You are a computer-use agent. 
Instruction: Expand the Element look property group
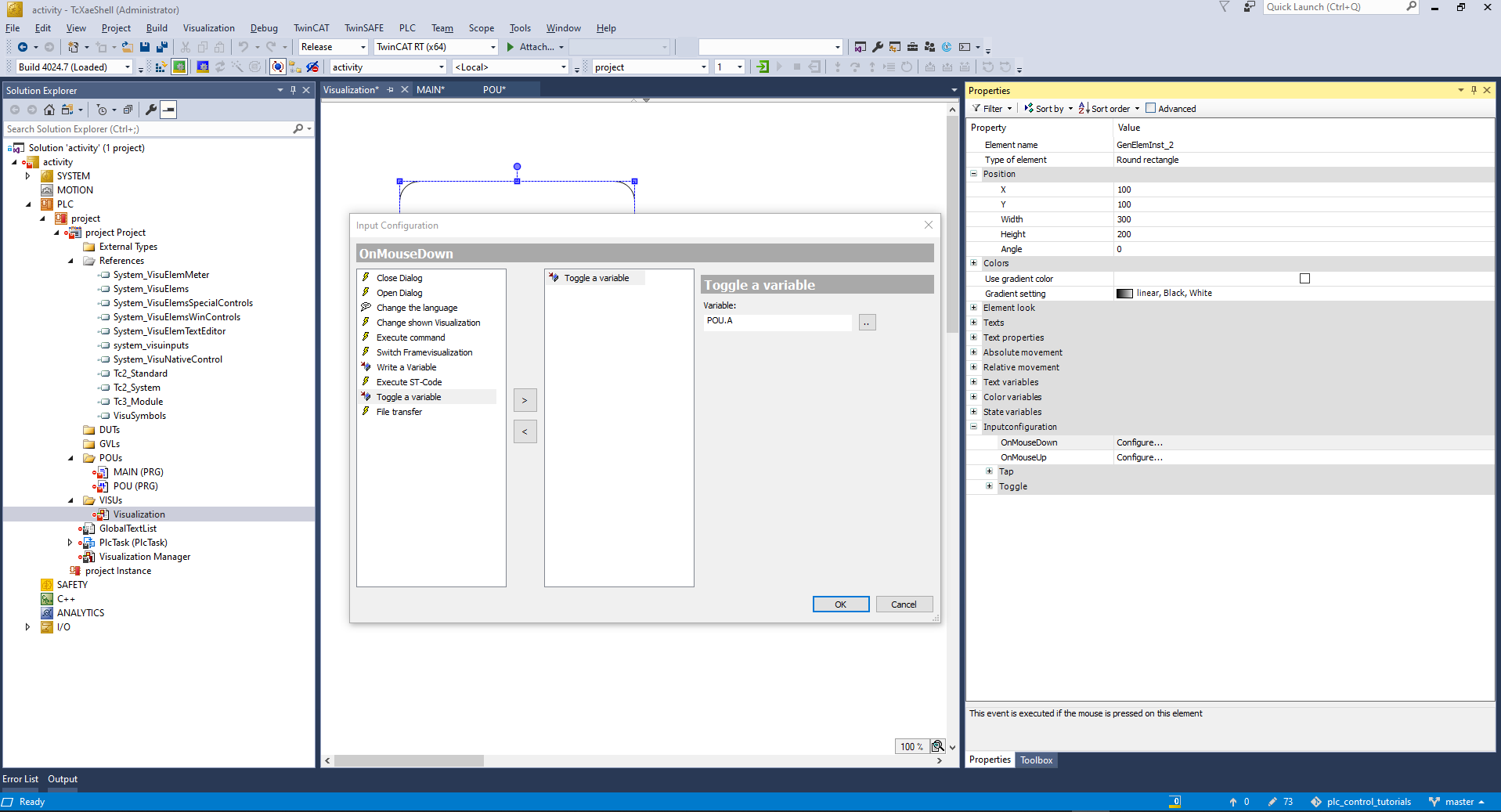point(974,308)
